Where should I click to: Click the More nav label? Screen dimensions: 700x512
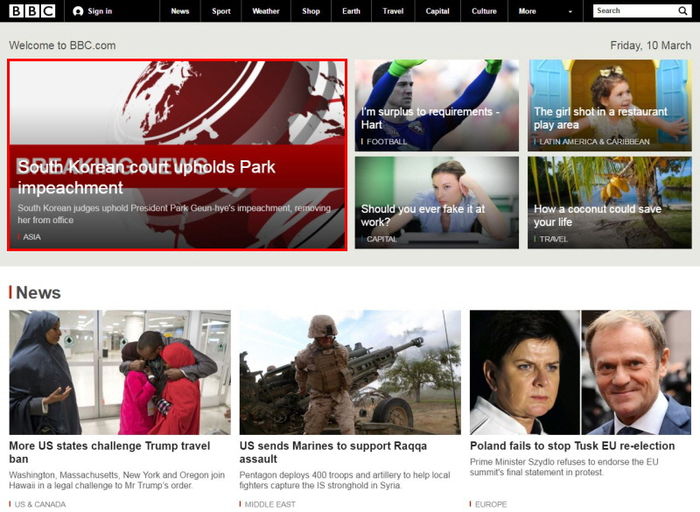[x=527, y=11]
